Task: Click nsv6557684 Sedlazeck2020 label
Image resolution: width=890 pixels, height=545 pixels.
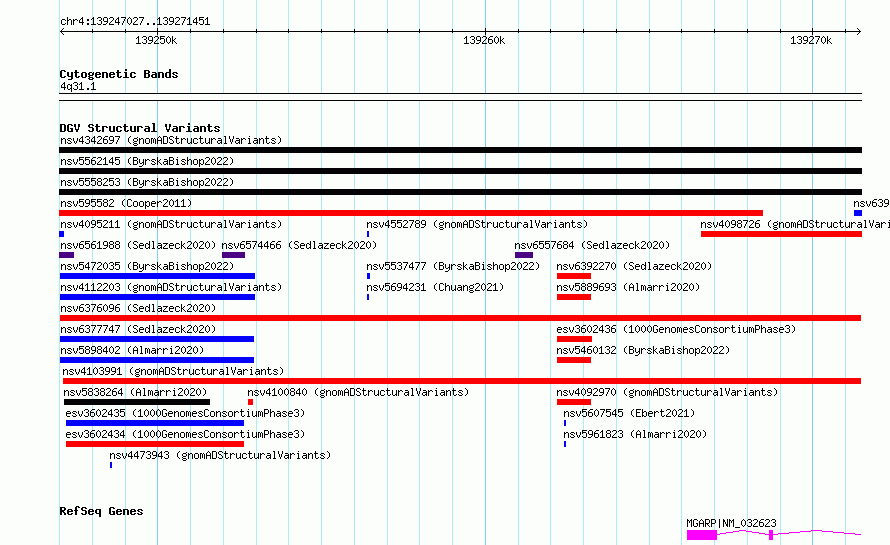Action: click(592, 245)
